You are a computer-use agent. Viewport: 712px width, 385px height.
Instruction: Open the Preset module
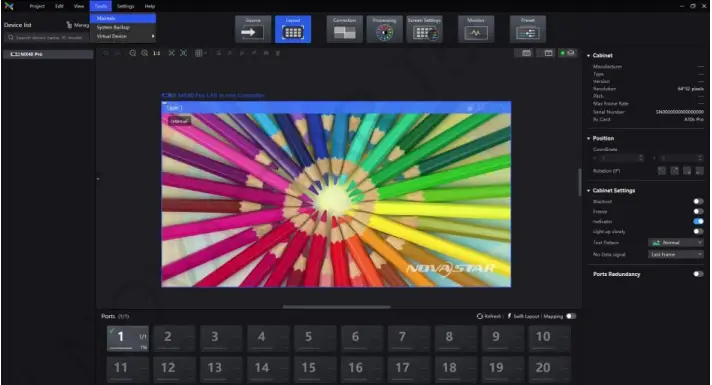pyautogui.click(x=528, y=29)
